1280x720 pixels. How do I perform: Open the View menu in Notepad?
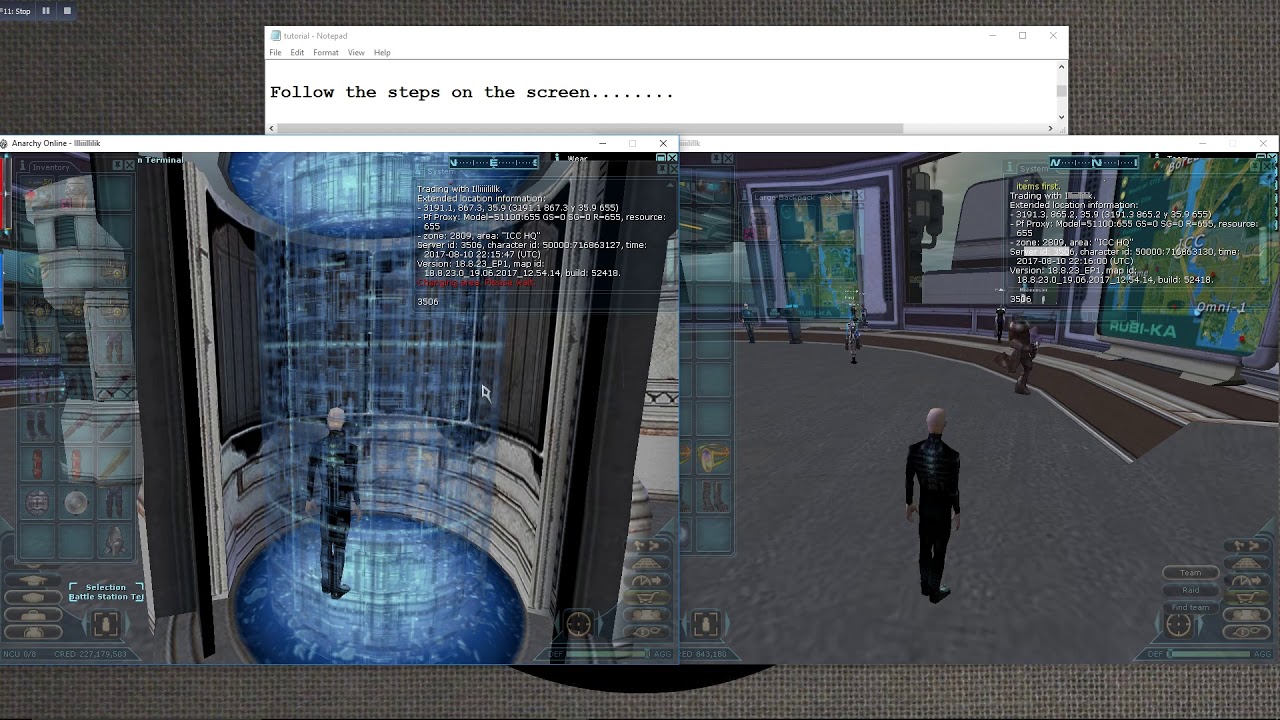tap(356, 52)
